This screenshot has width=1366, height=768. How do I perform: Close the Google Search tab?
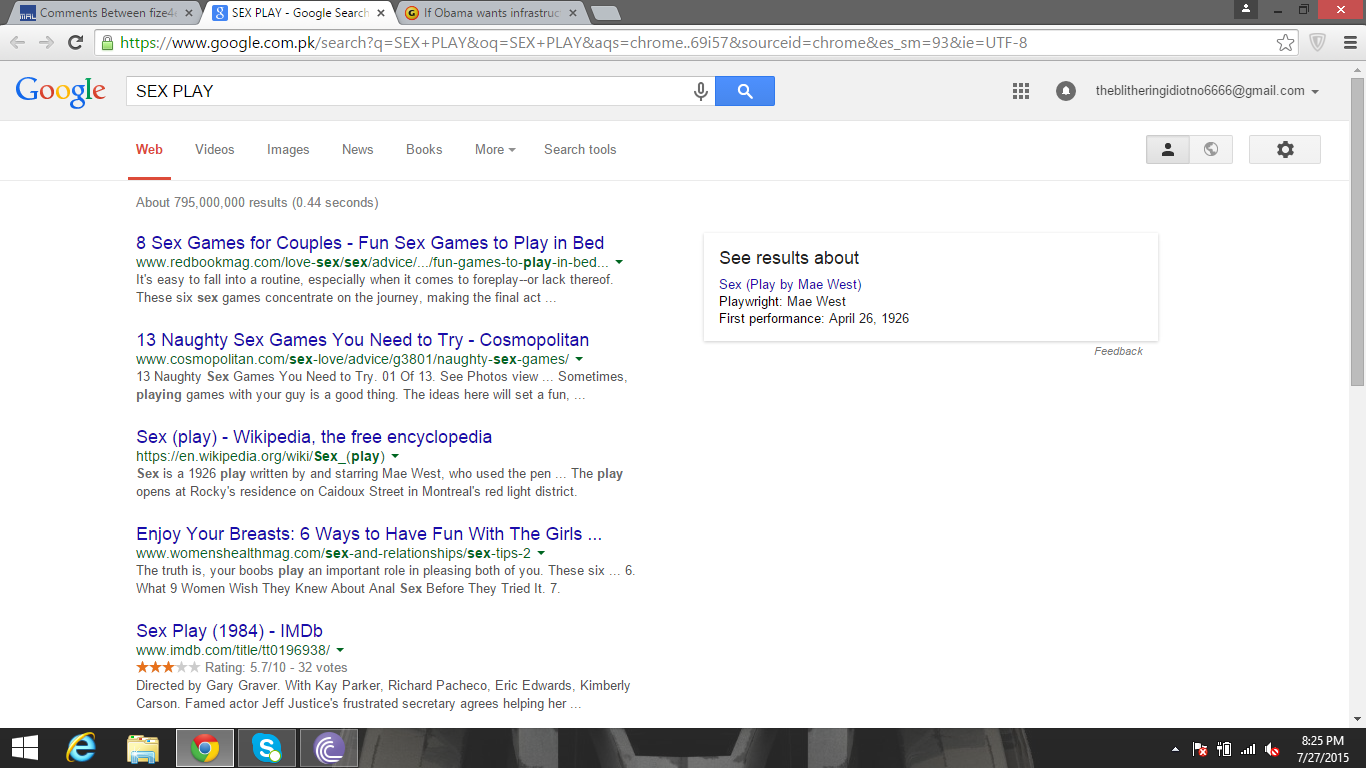click(x=381, y=13)
